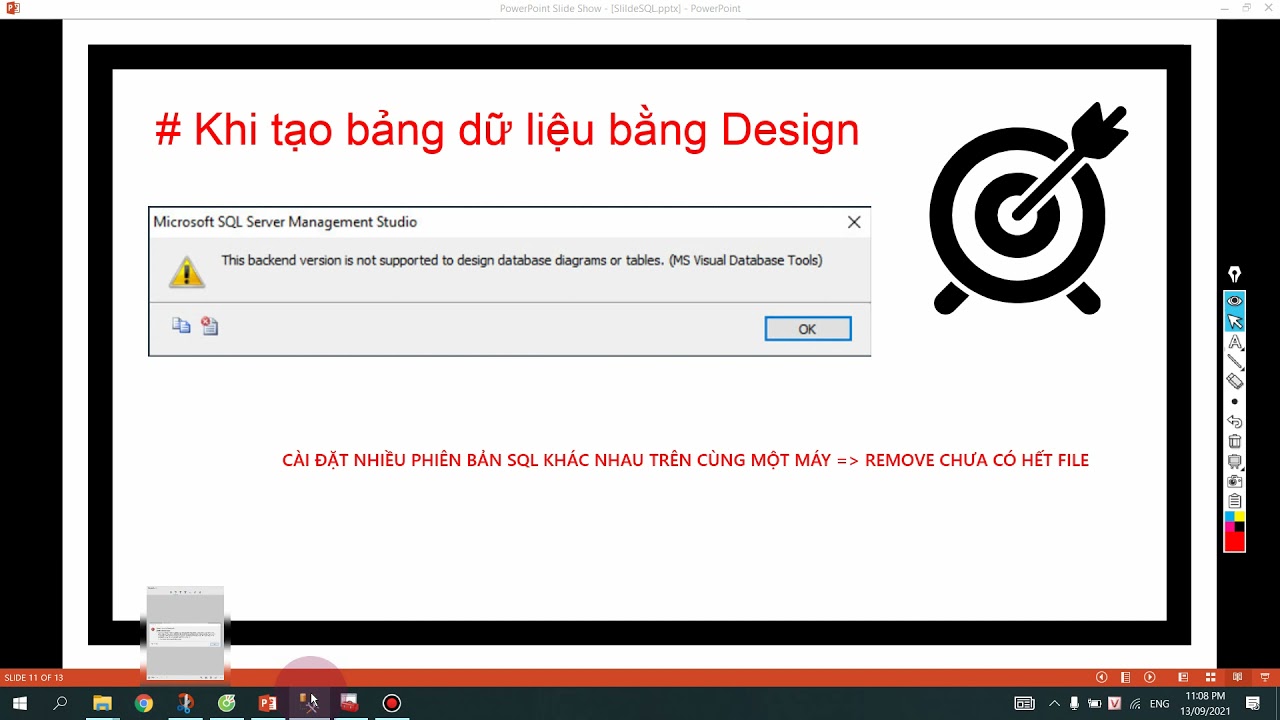Click OK in the SQL Server dialog
Viewport: 1280px width, 720px height.
(808, 329)
